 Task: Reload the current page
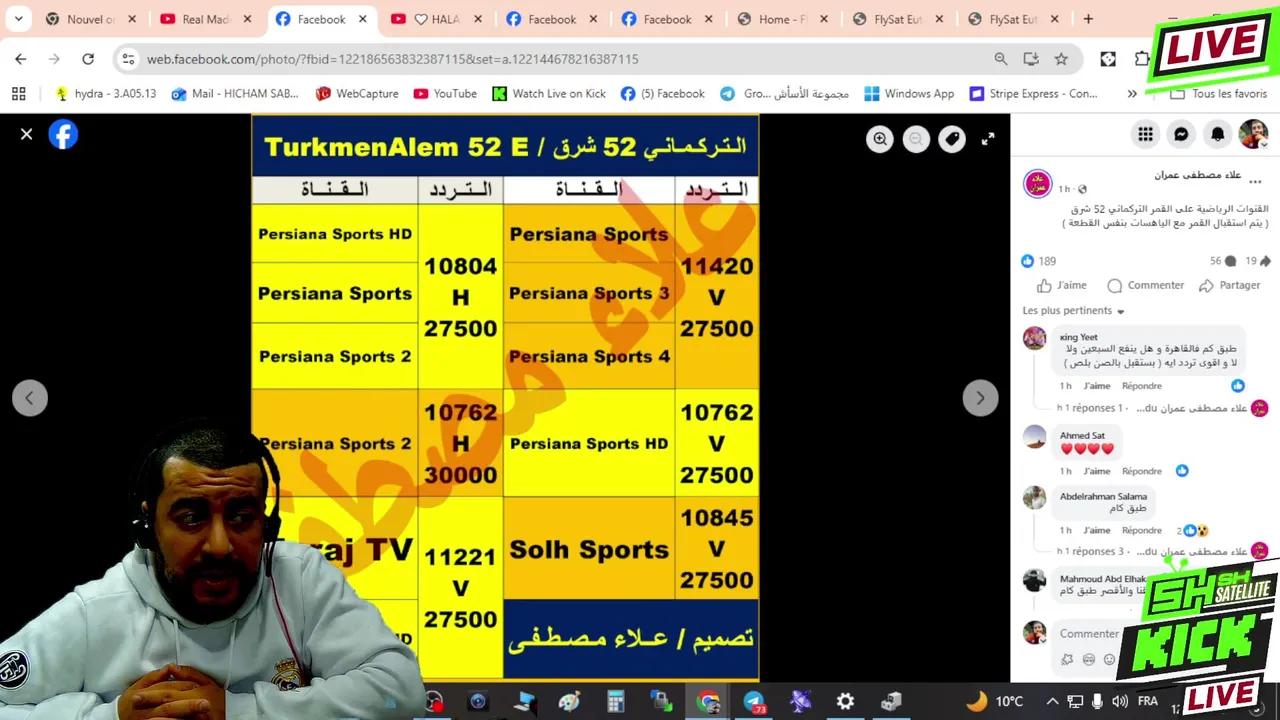tap(88, 59)
